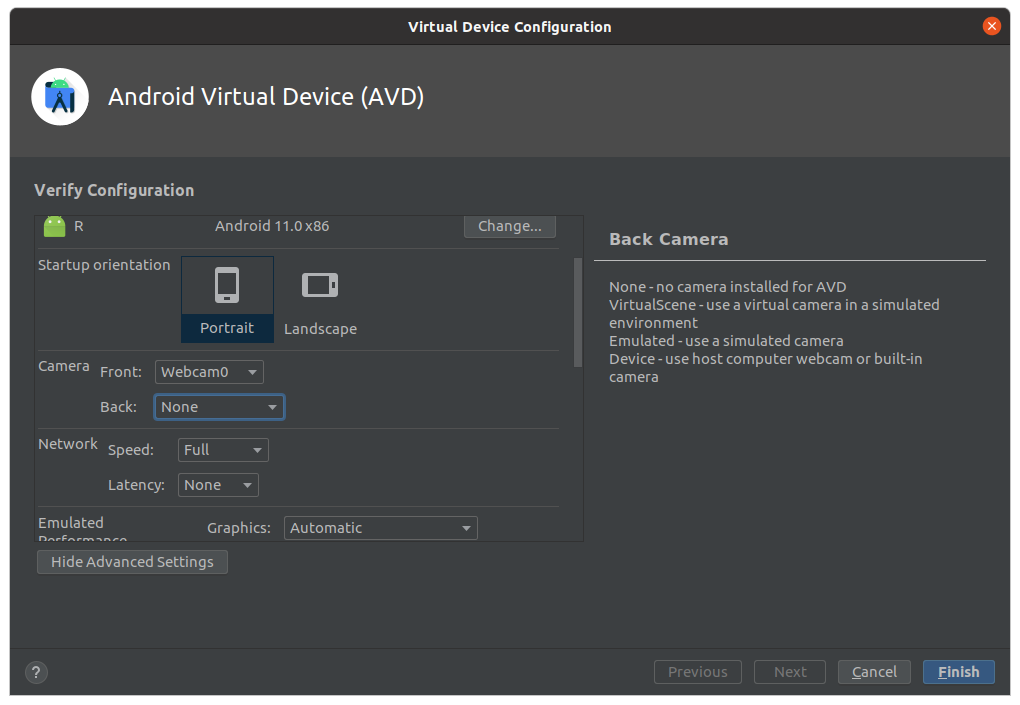1020x705 pixels.
Task: Click the Verify Configuration heading
Action: tap(114, 191)
